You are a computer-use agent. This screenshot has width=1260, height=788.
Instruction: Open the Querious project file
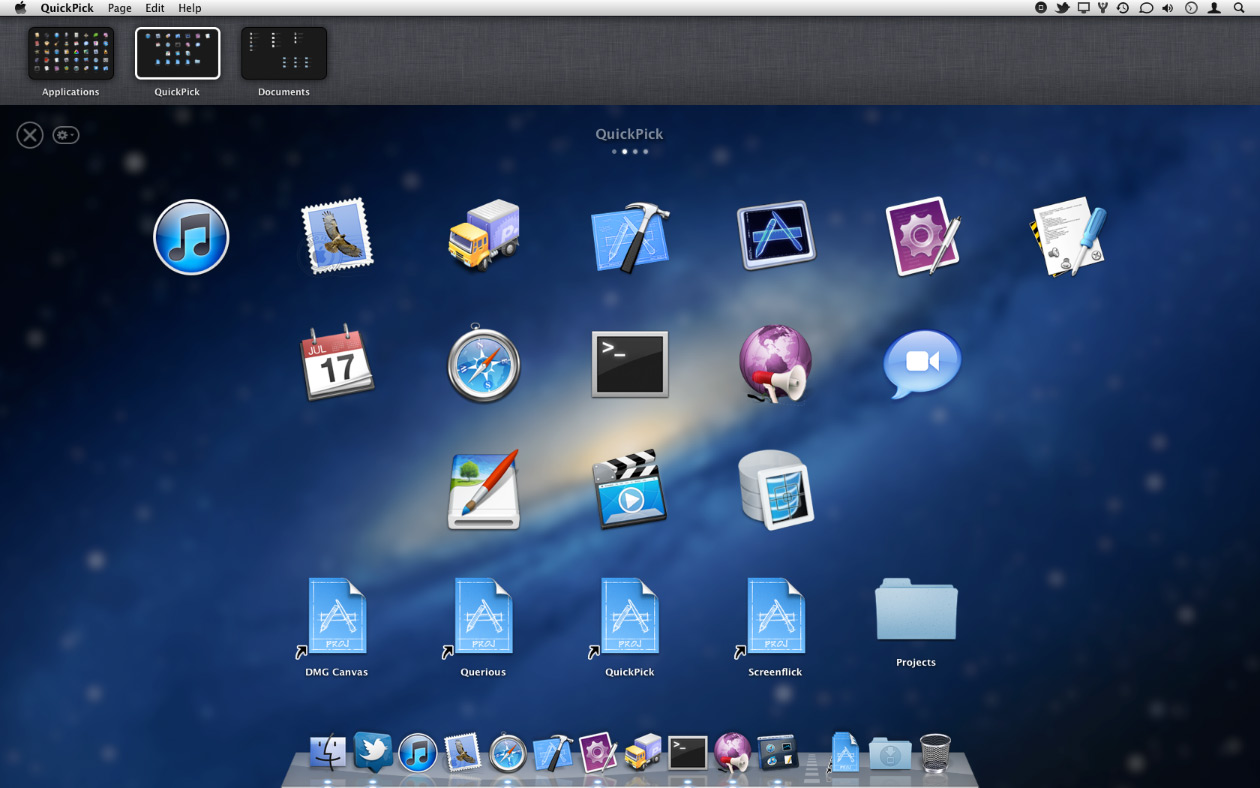point(483,625)
